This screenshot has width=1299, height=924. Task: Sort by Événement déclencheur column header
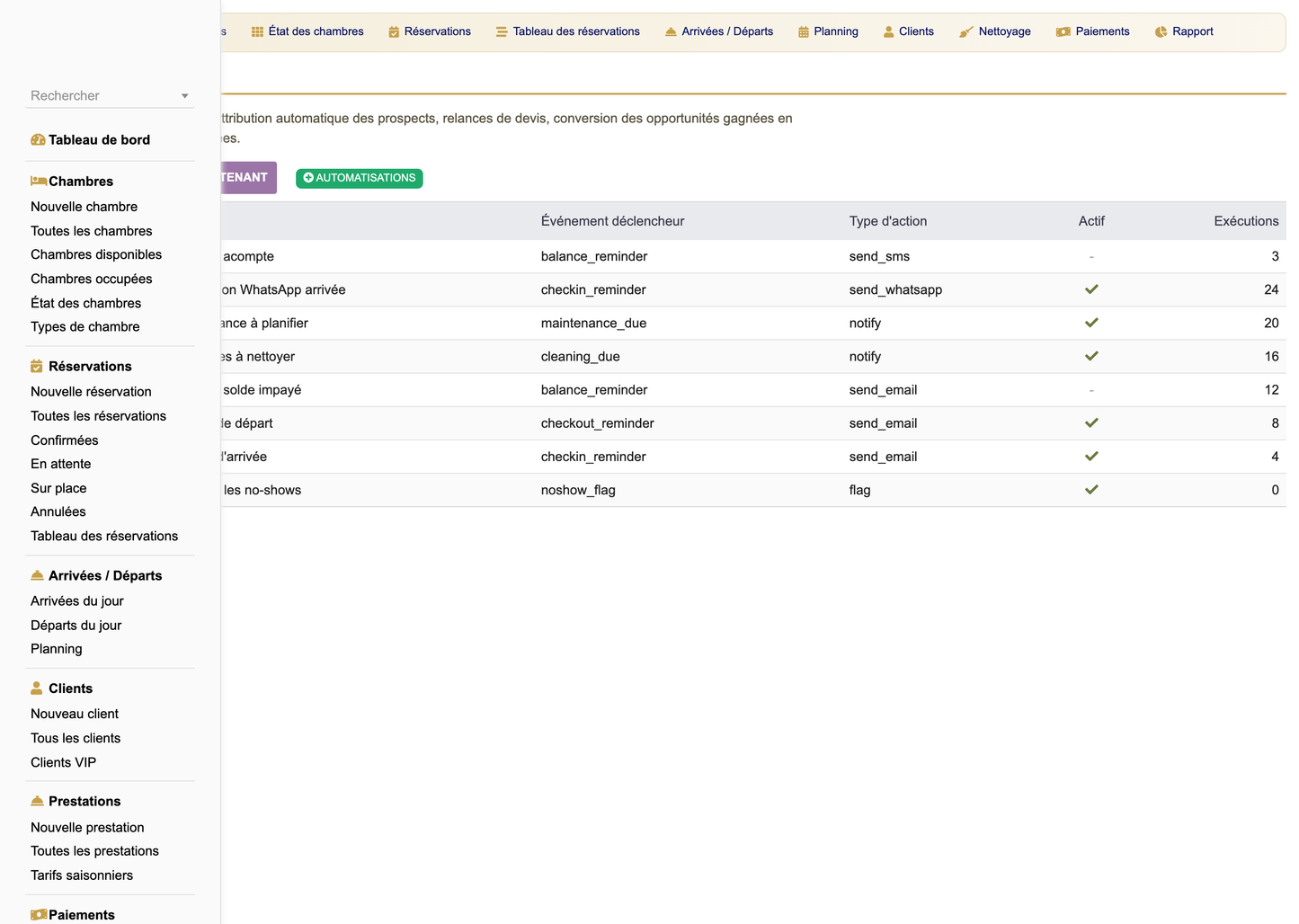click(x=612, y=221)
